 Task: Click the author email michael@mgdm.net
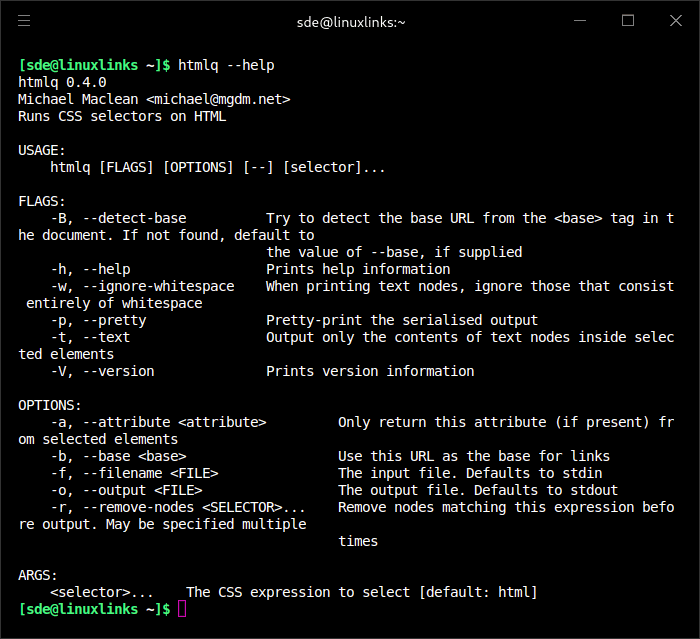point(218,99)
